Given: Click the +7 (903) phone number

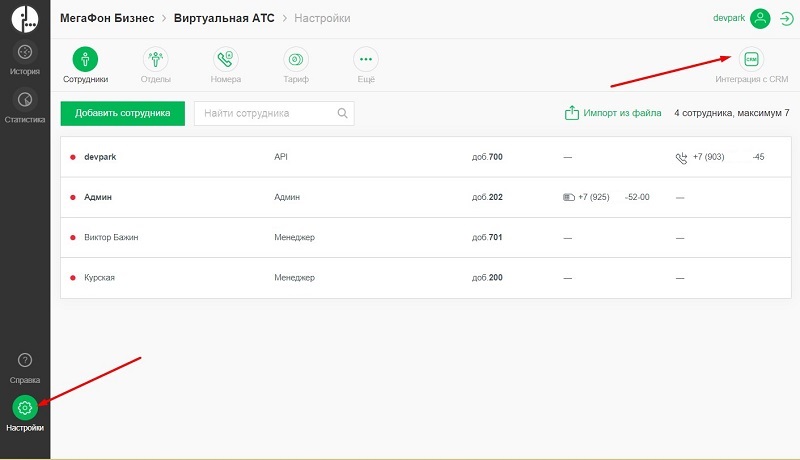Looking at the screenshot, I should click(728, 157).
